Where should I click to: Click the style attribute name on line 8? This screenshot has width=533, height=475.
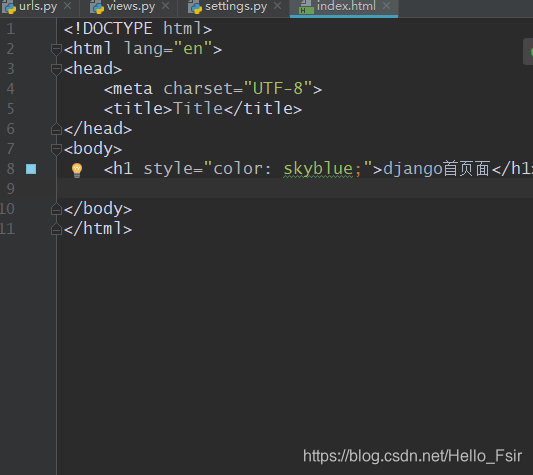168,170
